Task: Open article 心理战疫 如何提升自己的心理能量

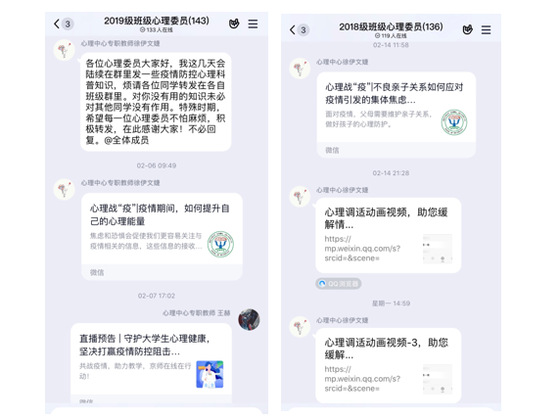Action: click(162, 237)
